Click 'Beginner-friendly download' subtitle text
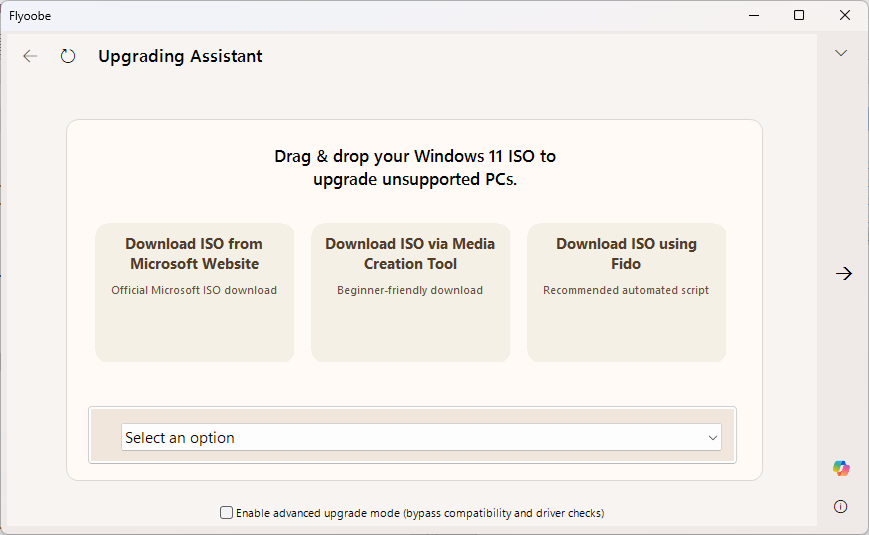Image resolution: width=869 pixels, height=535 pixels. pos(410,290)
